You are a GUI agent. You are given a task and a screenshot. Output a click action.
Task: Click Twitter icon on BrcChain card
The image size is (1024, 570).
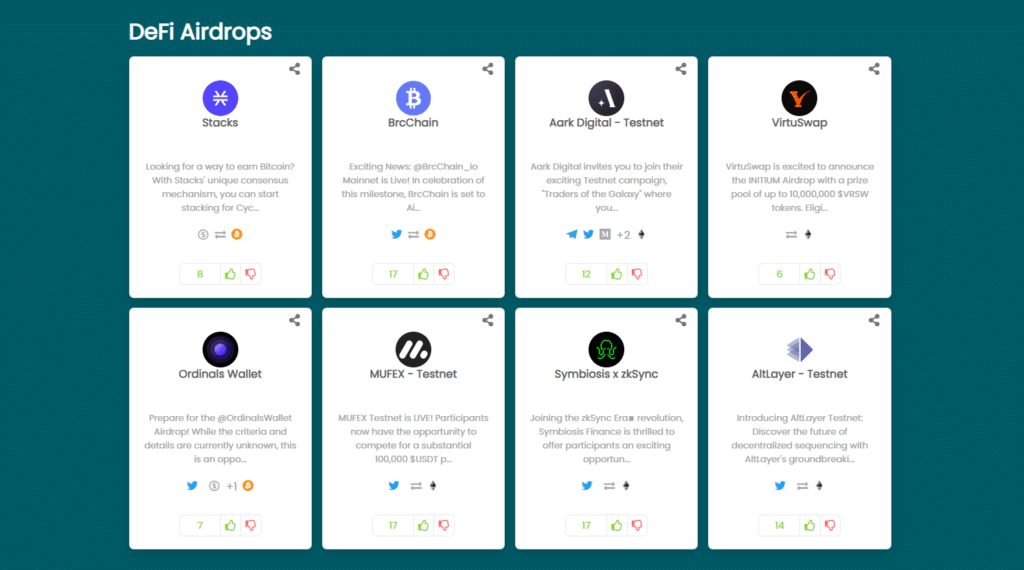(x=396, y=234)
